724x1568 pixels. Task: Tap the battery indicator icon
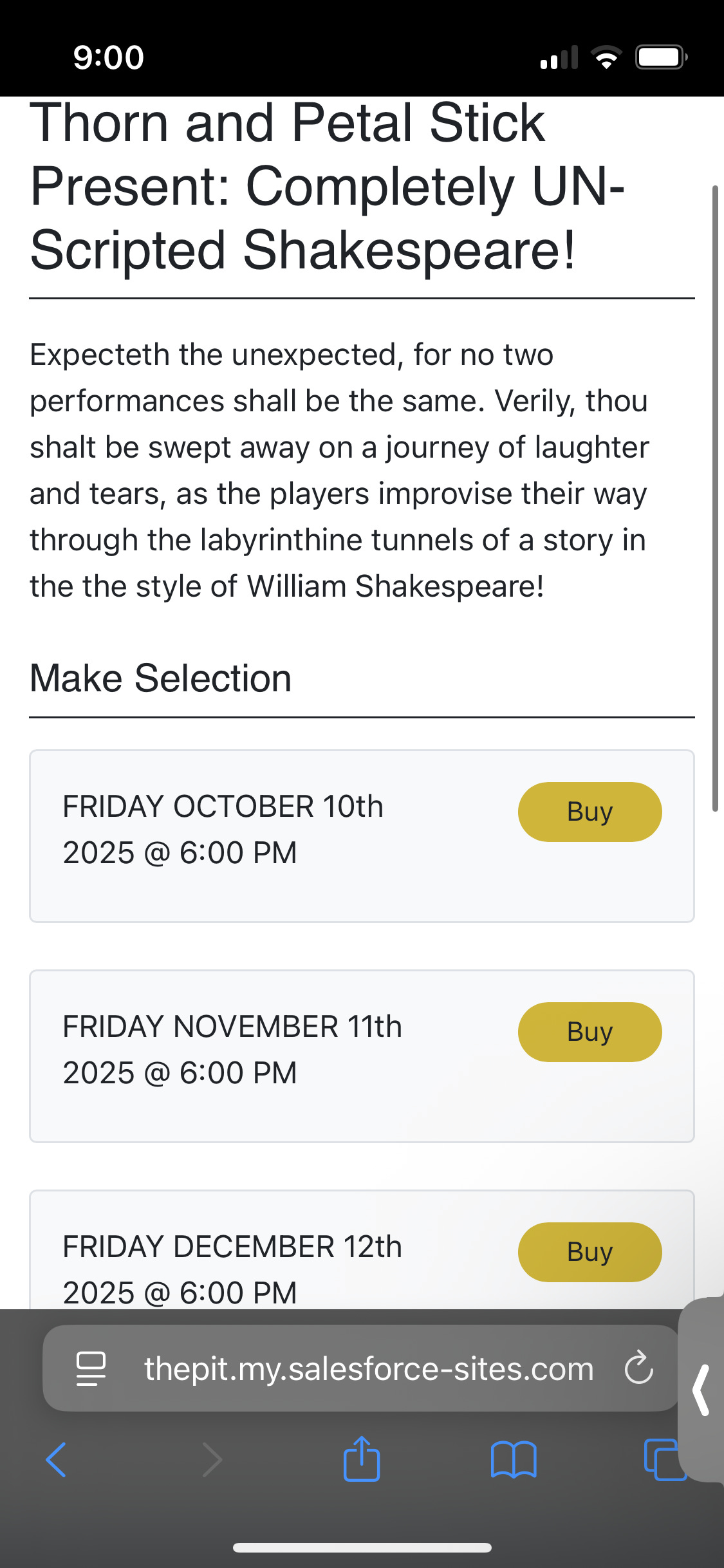click(661, 58)
